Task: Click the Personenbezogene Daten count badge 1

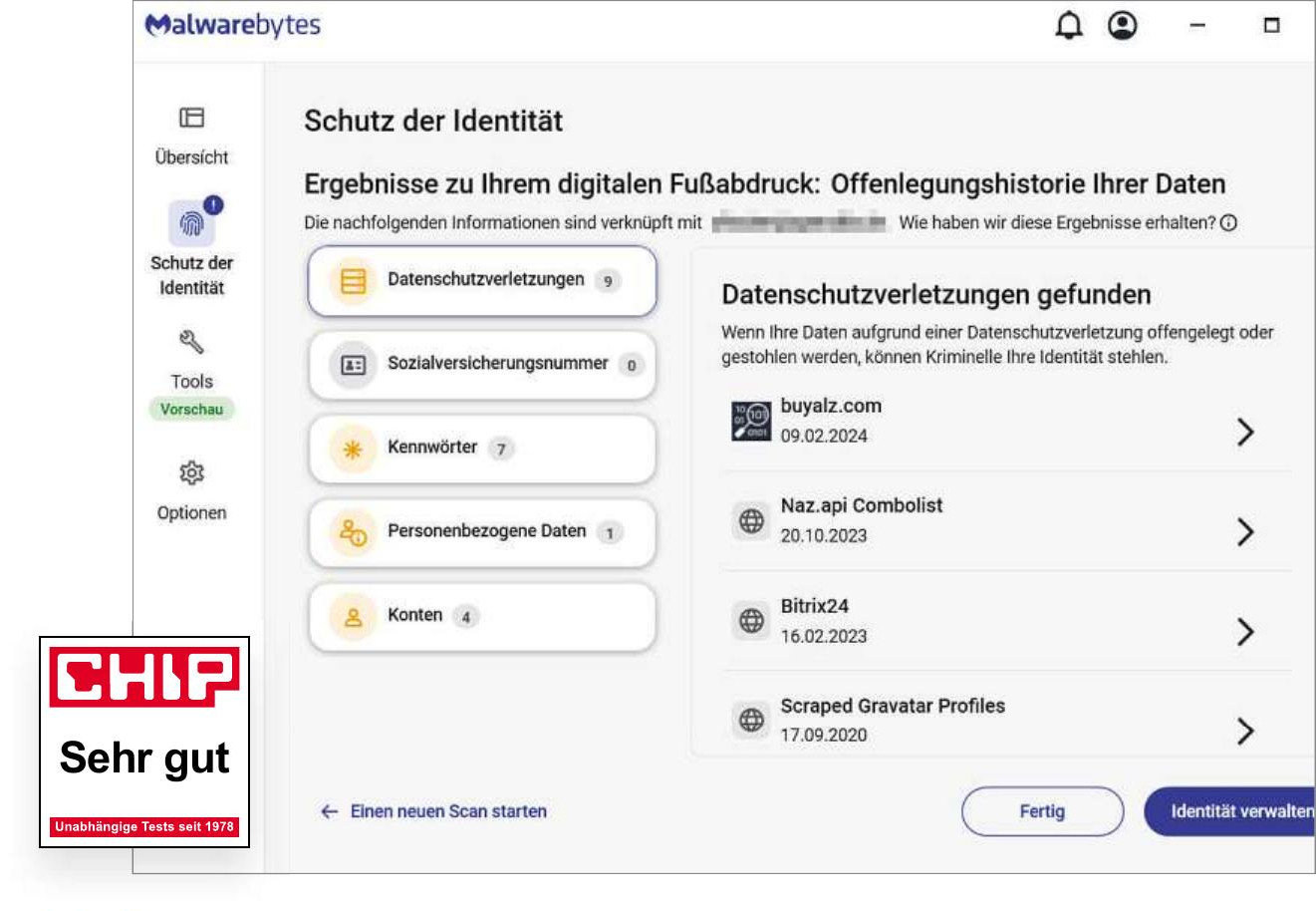Action: click(x=610, y=532)
